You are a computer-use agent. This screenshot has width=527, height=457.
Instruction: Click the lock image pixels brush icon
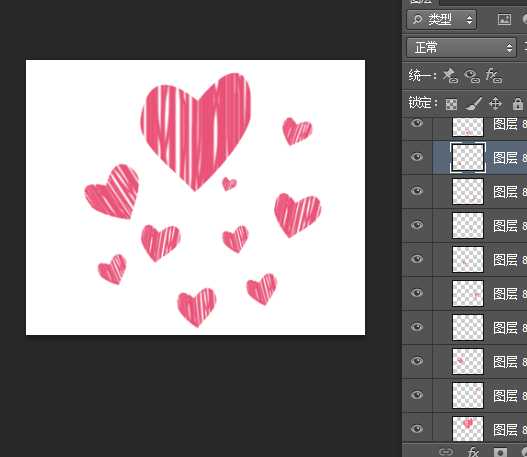[473, 104]
